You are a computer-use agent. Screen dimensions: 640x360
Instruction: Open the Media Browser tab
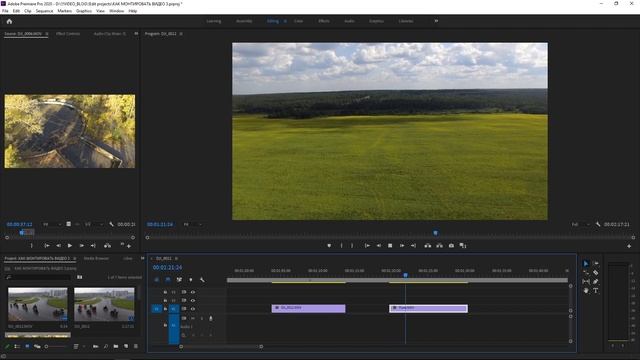[x=96, y=258]
